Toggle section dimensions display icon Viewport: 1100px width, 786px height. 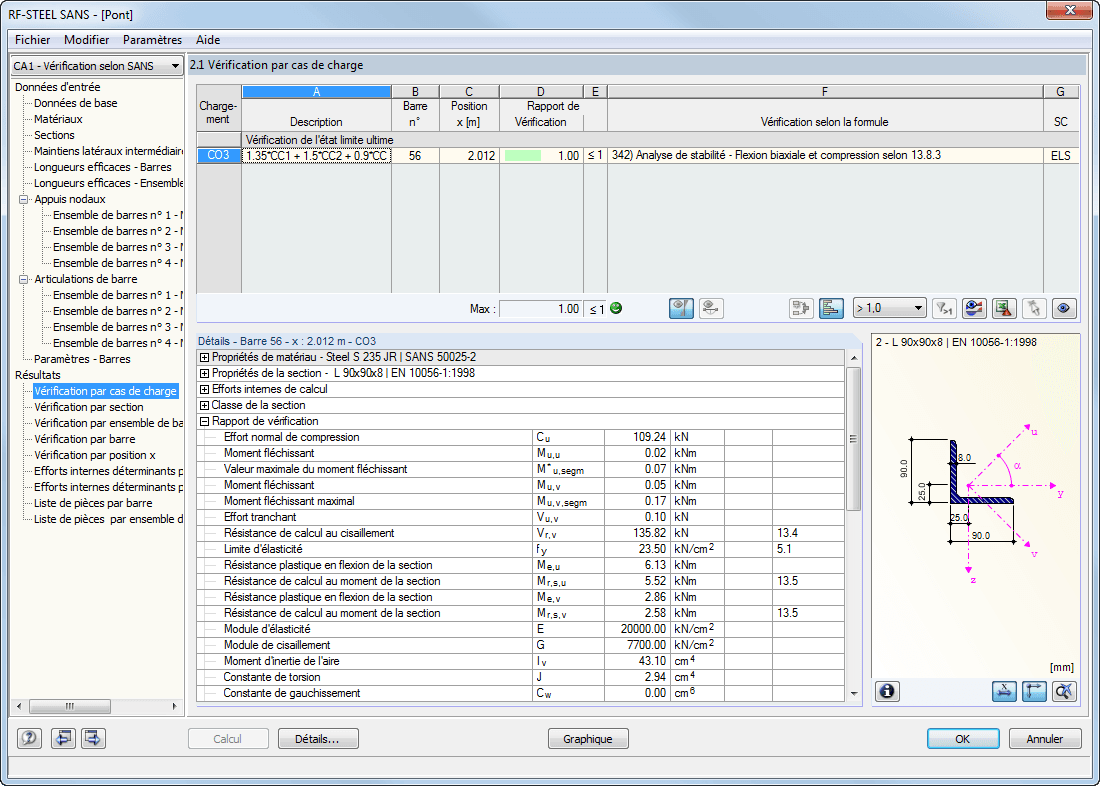point(1006,691)
